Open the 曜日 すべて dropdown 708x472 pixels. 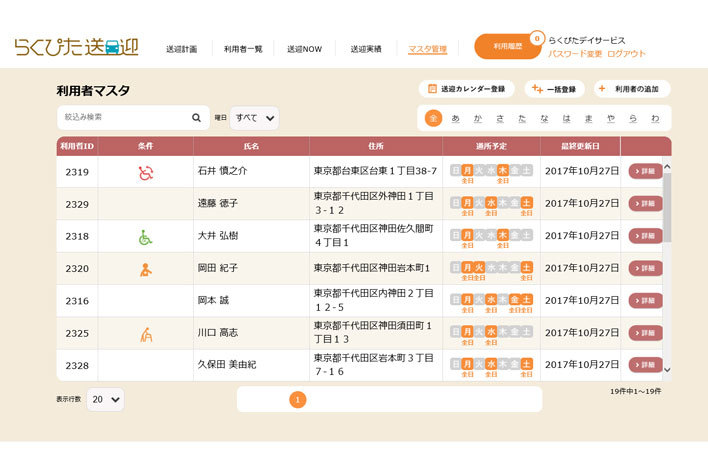tap(254, 118)
